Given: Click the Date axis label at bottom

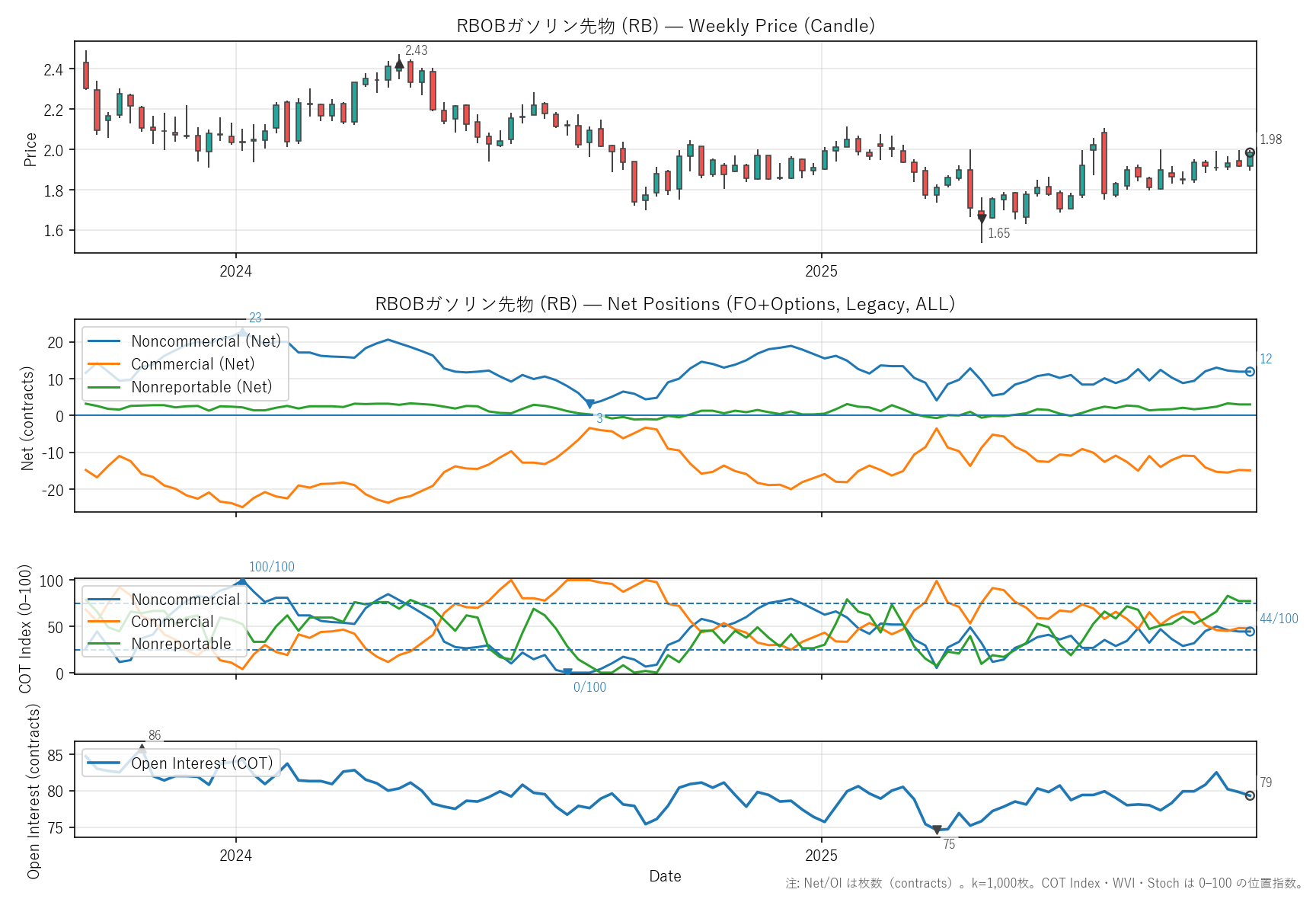Looking at the screenshot, I should tap(665, 876).
